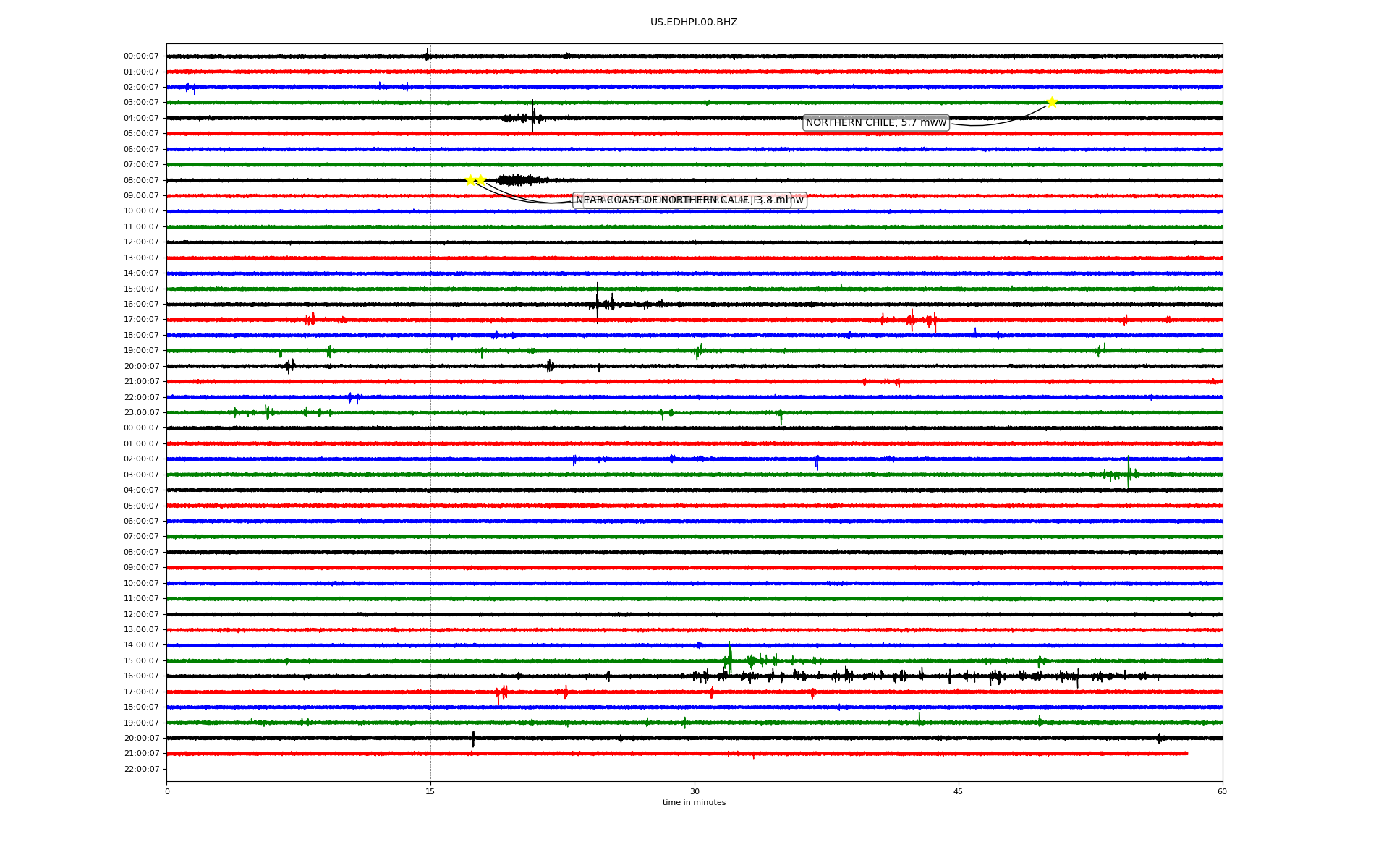Image resolution: width=1389 pixels, height=868 pixels.
Task: Click the x-axis tick label 0
Action: pyautogui.click(x=167, y=791)
